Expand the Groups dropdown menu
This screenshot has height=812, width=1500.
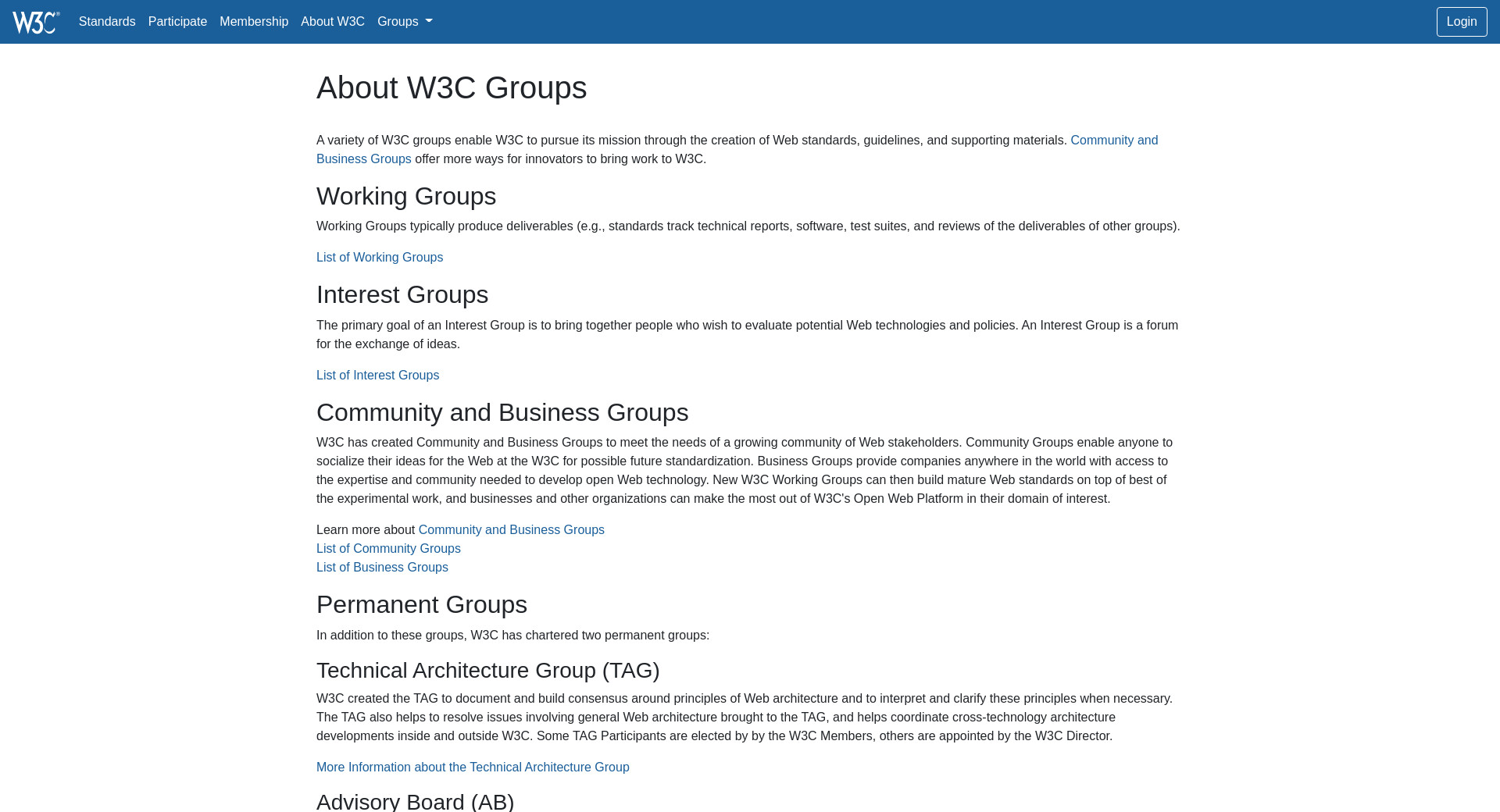coord(405,22)
